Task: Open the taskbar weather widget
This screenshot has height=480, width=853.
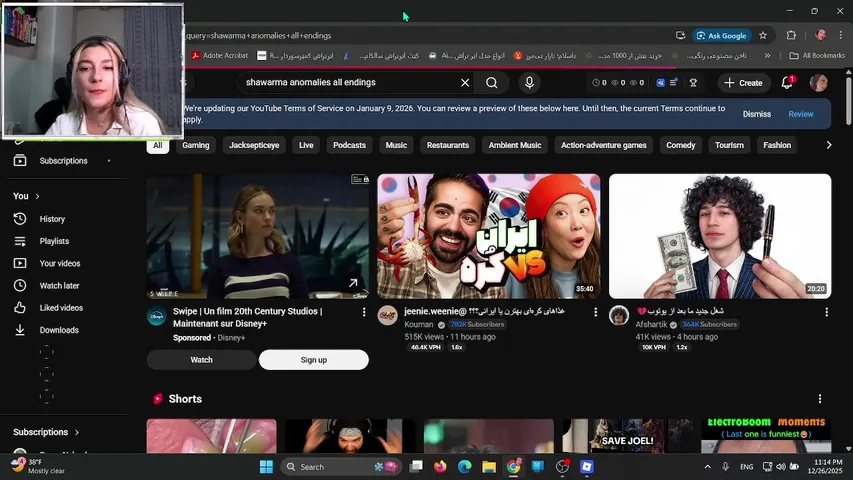Action: pyautogui.click(x=37, y=466)
